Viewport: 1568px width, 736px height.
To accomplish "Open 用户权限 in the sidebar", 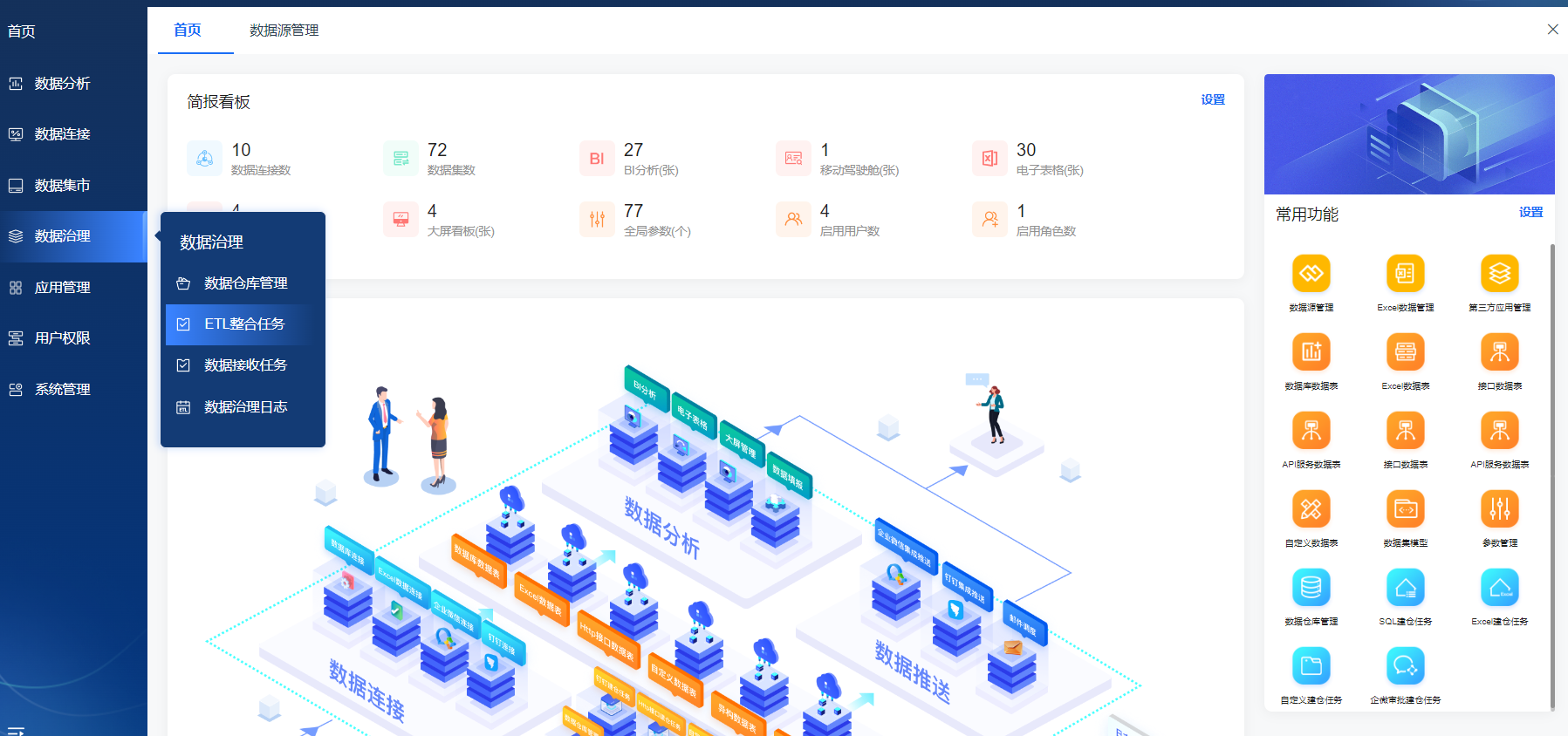I will [73, 338].
